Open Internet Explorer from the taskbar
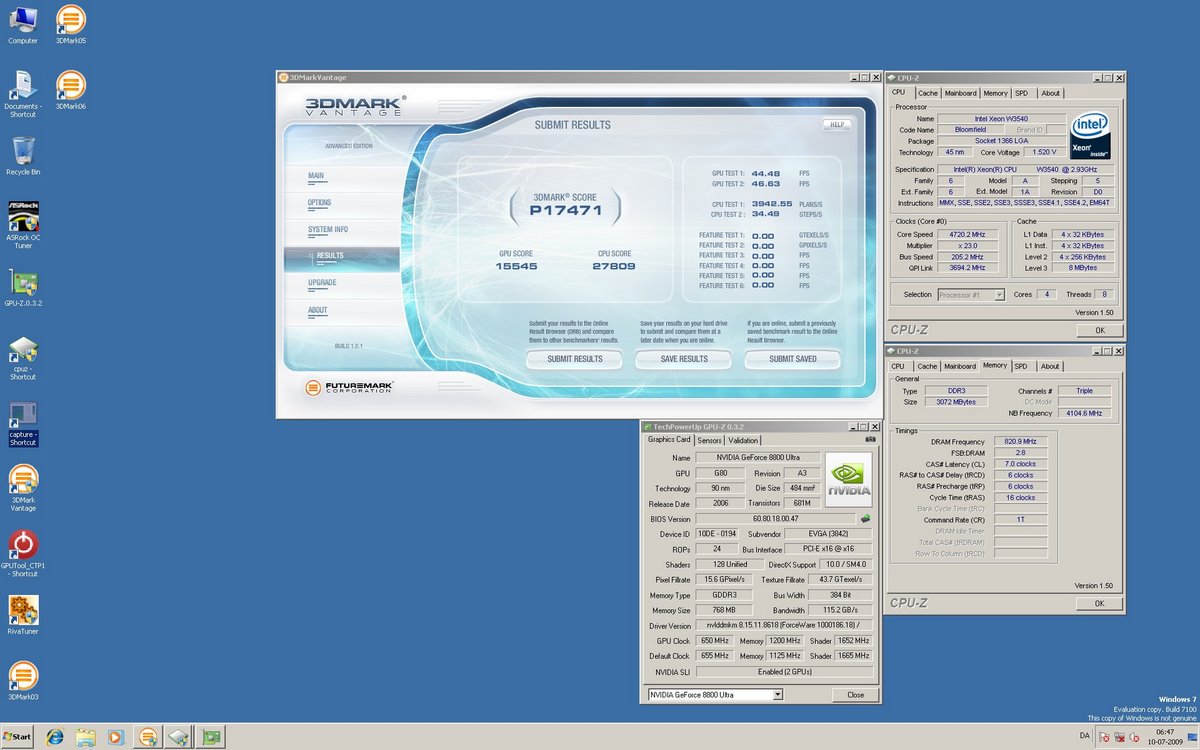The height and width of the screenshot is (750, 1200). click(54, 737)
